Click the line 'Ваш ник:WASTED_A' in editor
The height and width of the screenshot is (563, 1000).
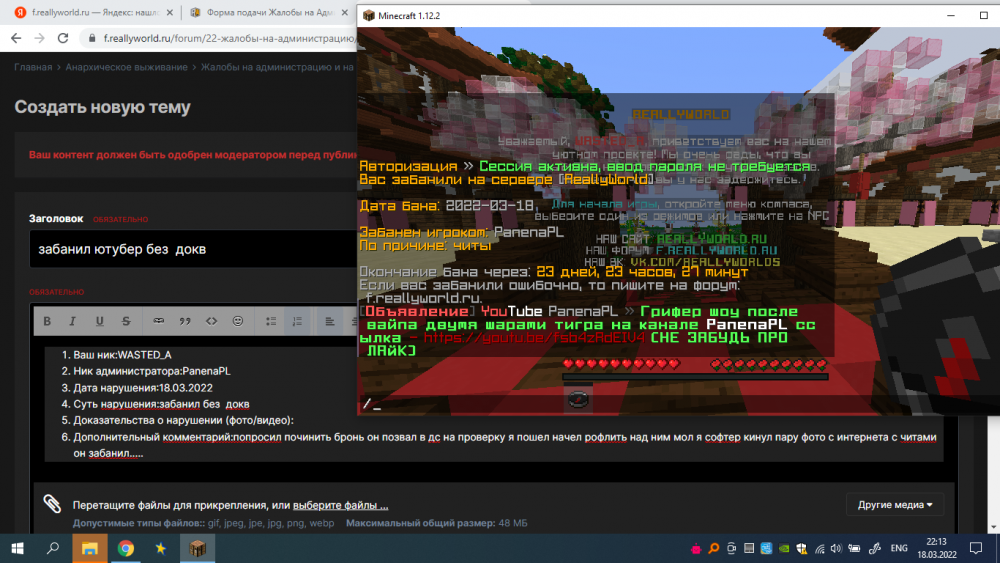[x=122, y=355]
